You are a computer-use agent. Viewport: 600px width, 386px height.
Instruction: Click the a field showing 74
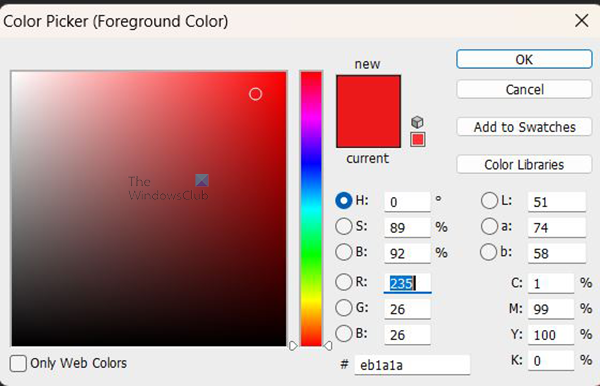[557, 228]
